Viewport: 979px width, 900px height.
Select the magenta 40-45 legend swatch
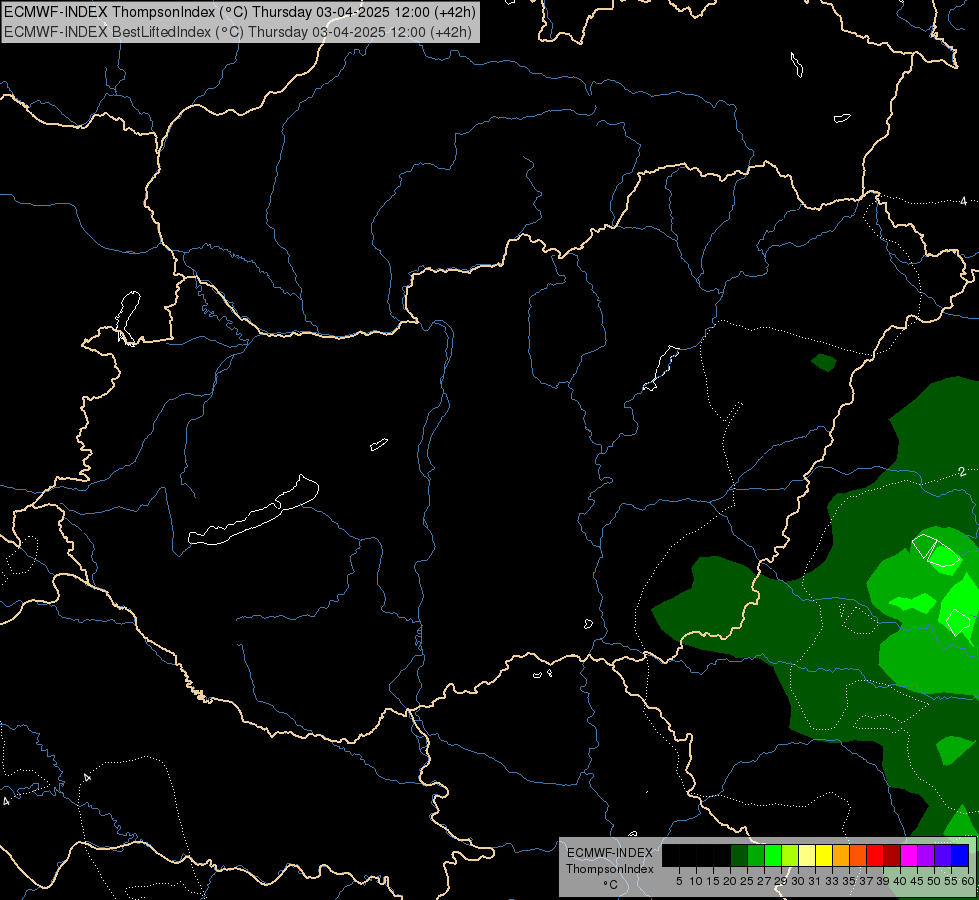click(x=909, y=855)
